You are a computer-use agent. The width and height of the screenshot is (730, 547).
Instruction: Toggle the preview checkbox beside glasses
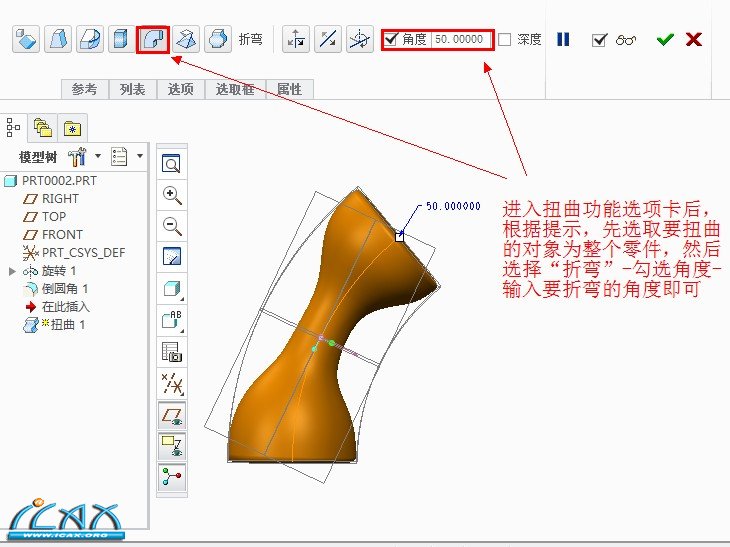click(599, 40)
